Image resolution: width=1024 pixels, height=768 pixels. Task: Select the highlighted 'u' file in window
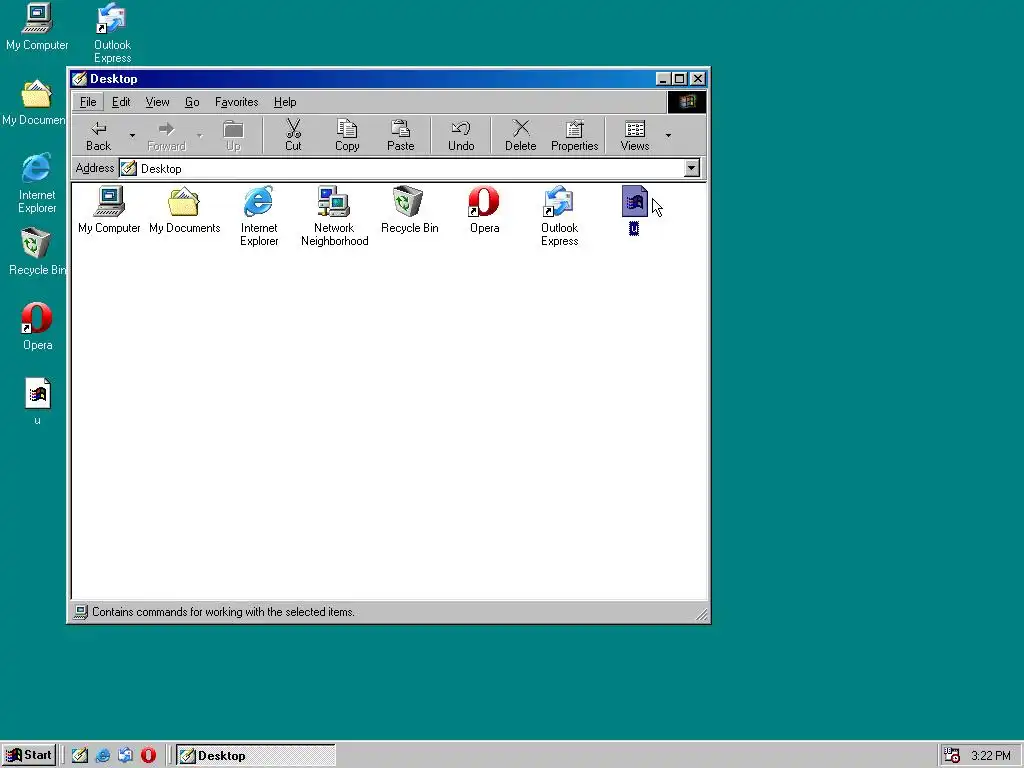634,210
